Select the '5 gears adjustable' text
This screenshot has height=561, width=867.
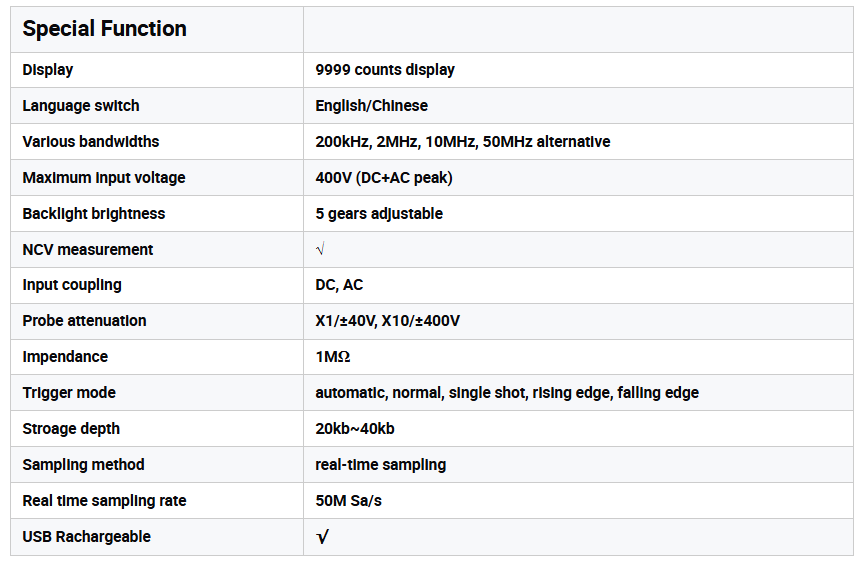[x=379, y=214]
